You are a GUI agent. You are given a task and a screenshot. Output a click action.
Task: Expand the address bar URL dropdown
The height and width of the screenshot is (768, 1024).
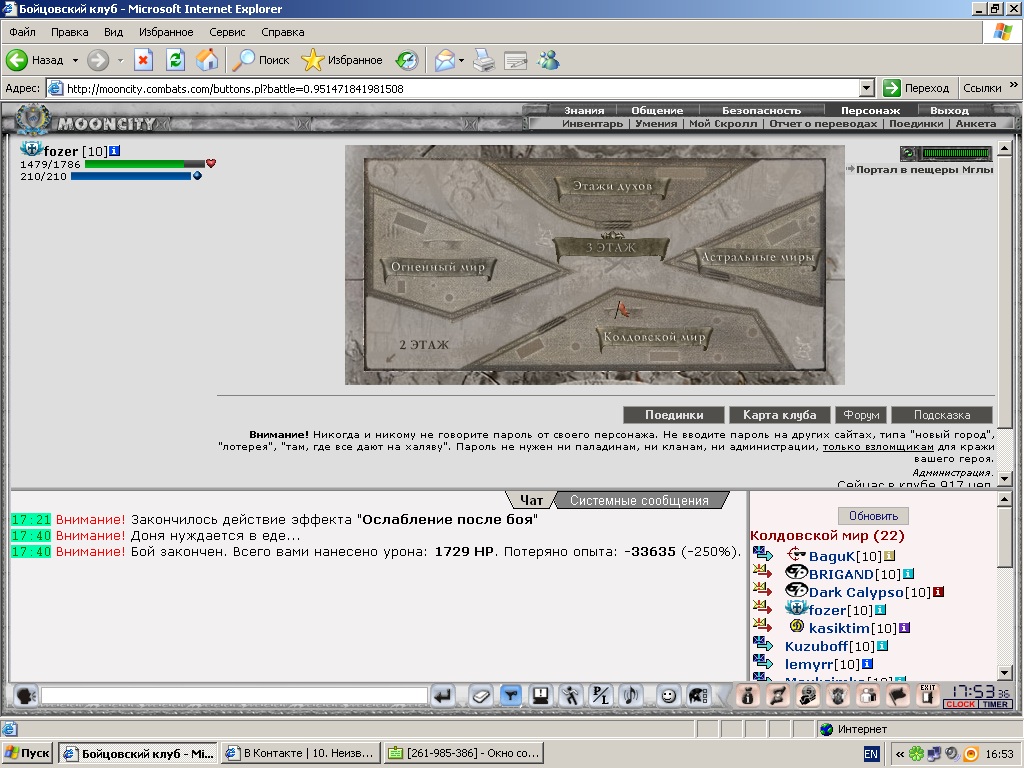867,88
